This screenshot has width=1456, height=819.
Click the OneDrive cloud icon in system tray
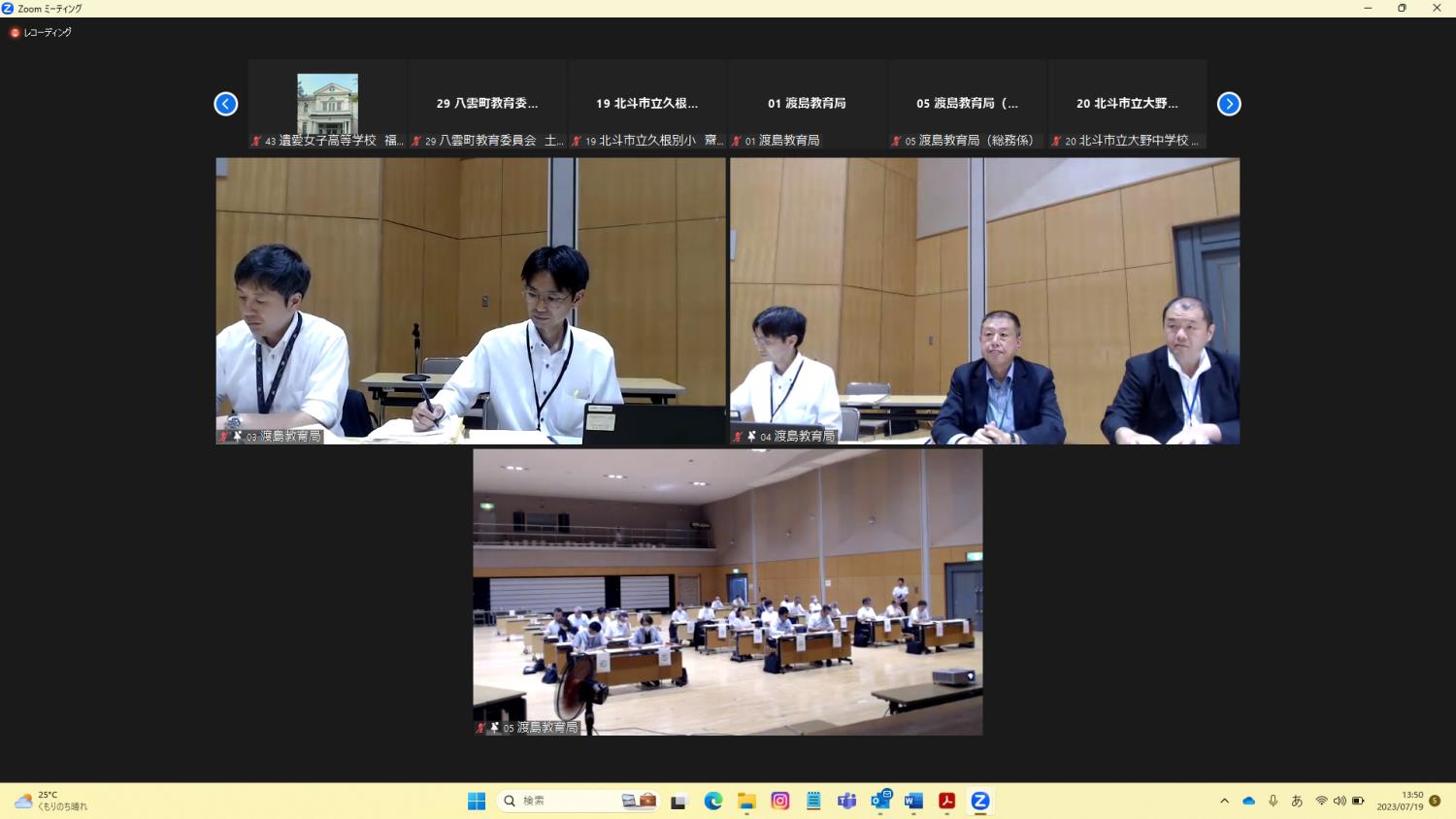click(1248, 801)
